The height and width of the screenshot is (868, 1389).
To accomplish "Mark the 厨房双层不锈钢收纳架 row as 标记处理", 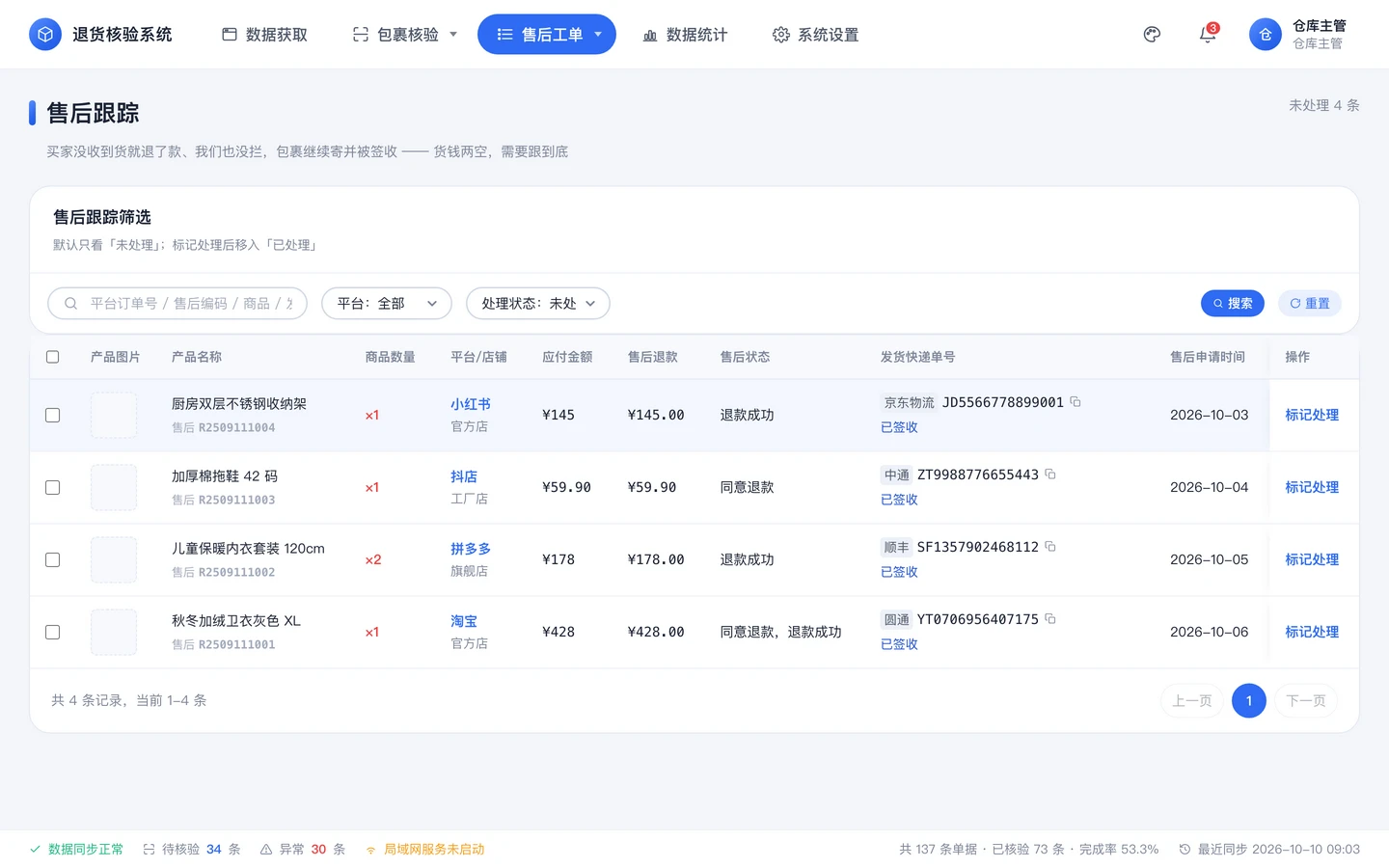I will [1312, 416].
